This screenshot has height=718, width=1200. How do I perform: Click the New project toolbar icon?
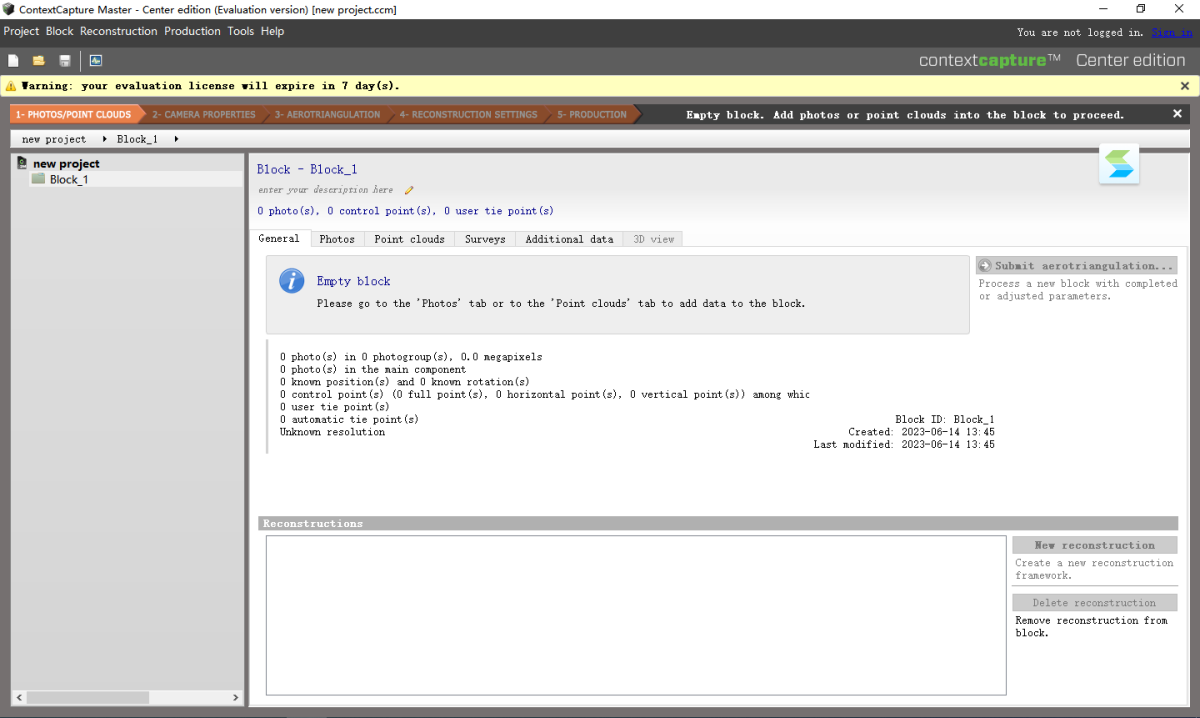(x=13, y=61)
